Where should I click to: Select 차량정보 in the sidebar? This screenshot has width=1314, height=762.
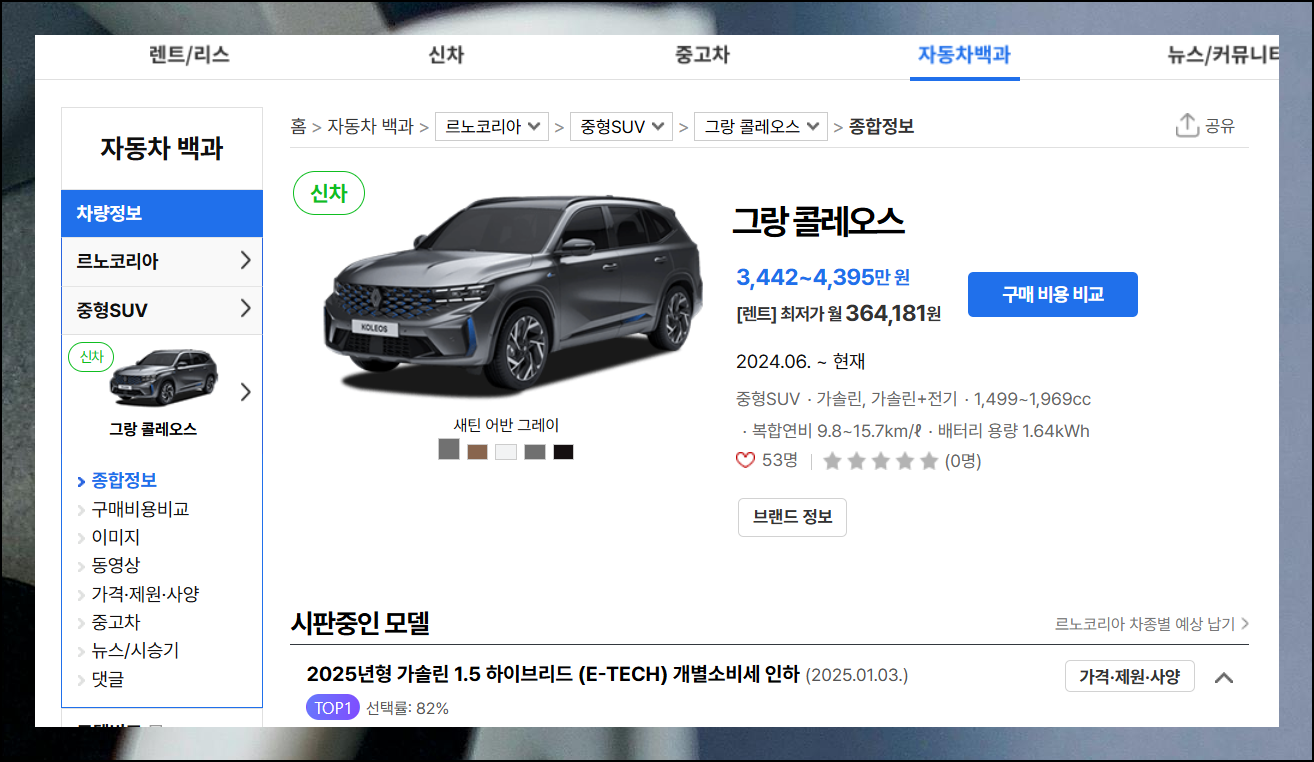162,214
